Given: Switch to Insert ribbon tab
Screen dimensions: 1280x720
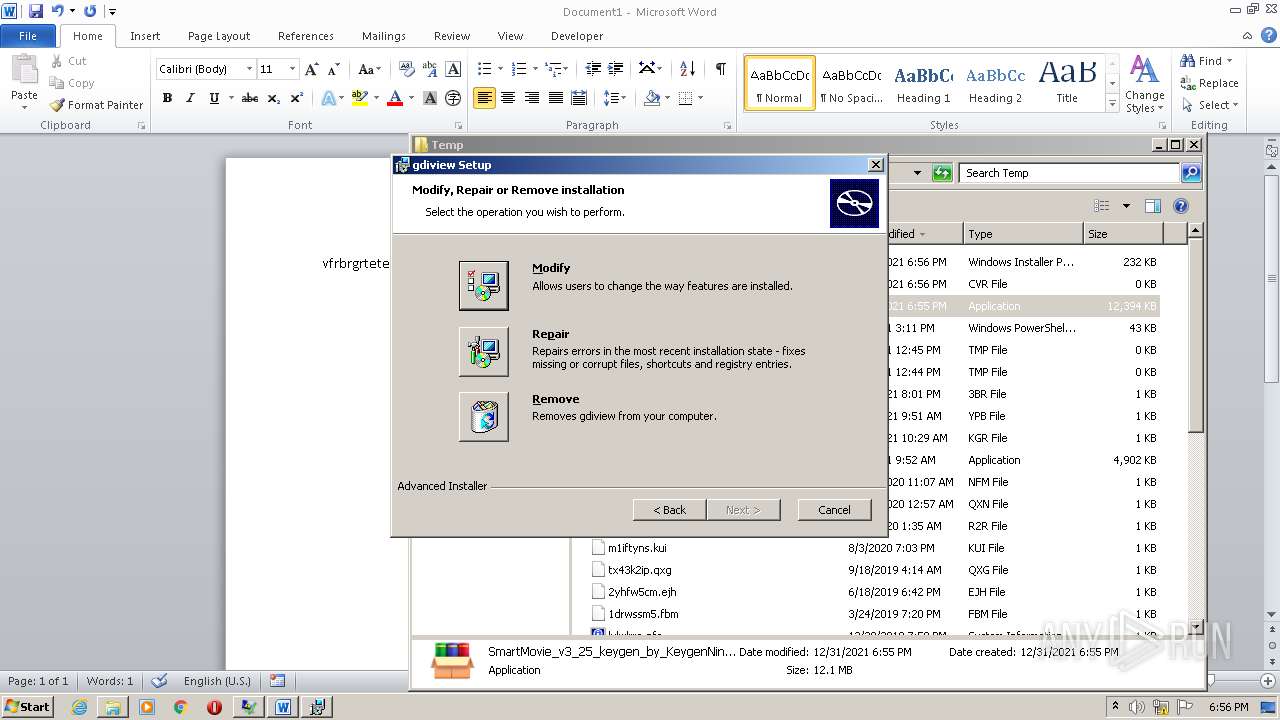Looking at the screenshot, I should tap(145, 36).
